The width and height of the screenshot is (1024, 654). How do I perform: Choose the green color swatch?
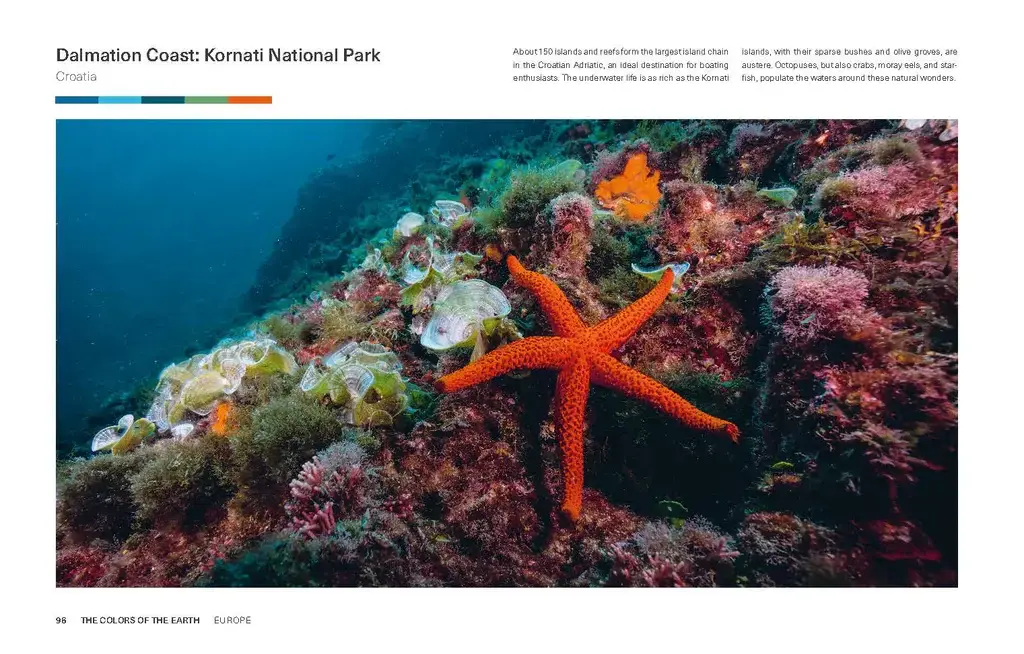pyautogui.click(x=206, y=100)
